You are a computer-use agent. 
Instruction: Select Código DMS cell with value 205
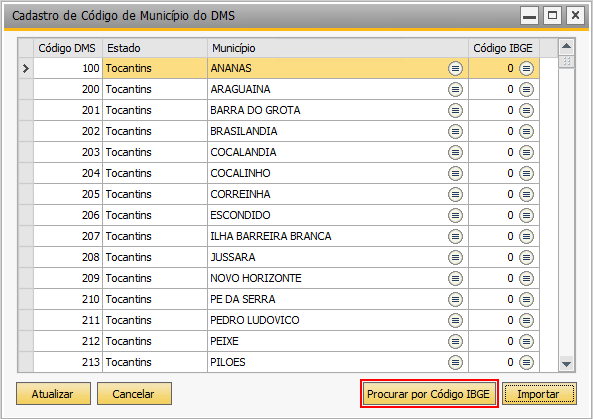coord(68,194)
